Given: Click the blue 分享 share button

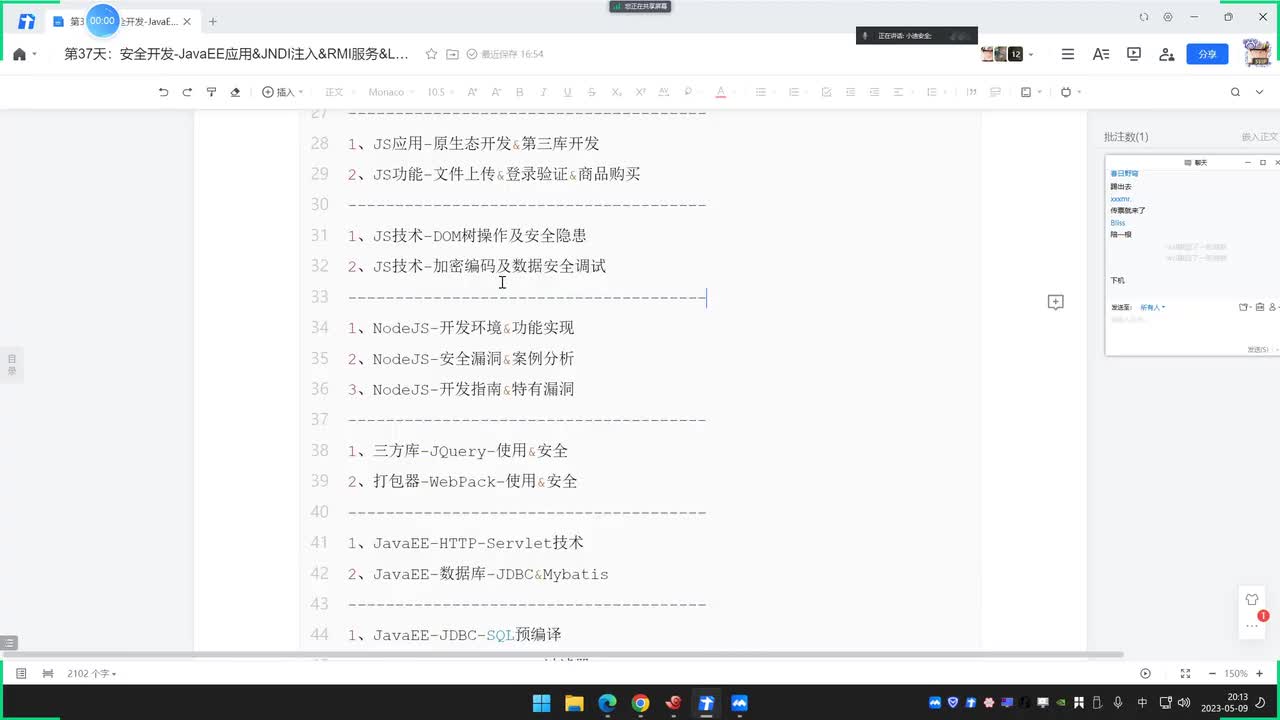Looking at the screenshot, I should (x=1207, y=54).
